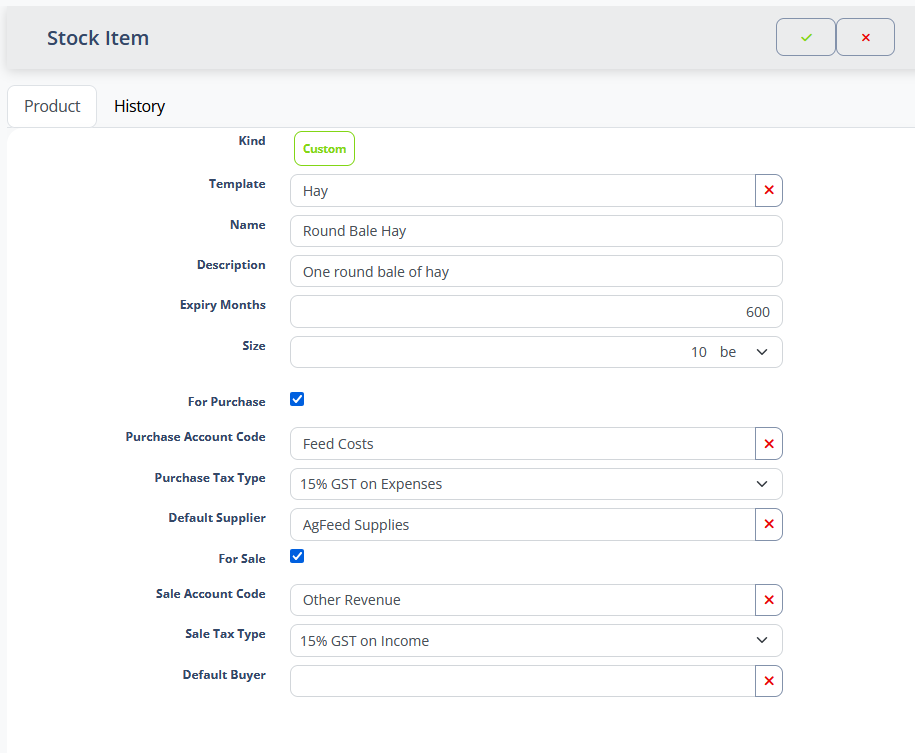
Task: Open the Size unit dropdown
Action: click(x=743, y=352)
